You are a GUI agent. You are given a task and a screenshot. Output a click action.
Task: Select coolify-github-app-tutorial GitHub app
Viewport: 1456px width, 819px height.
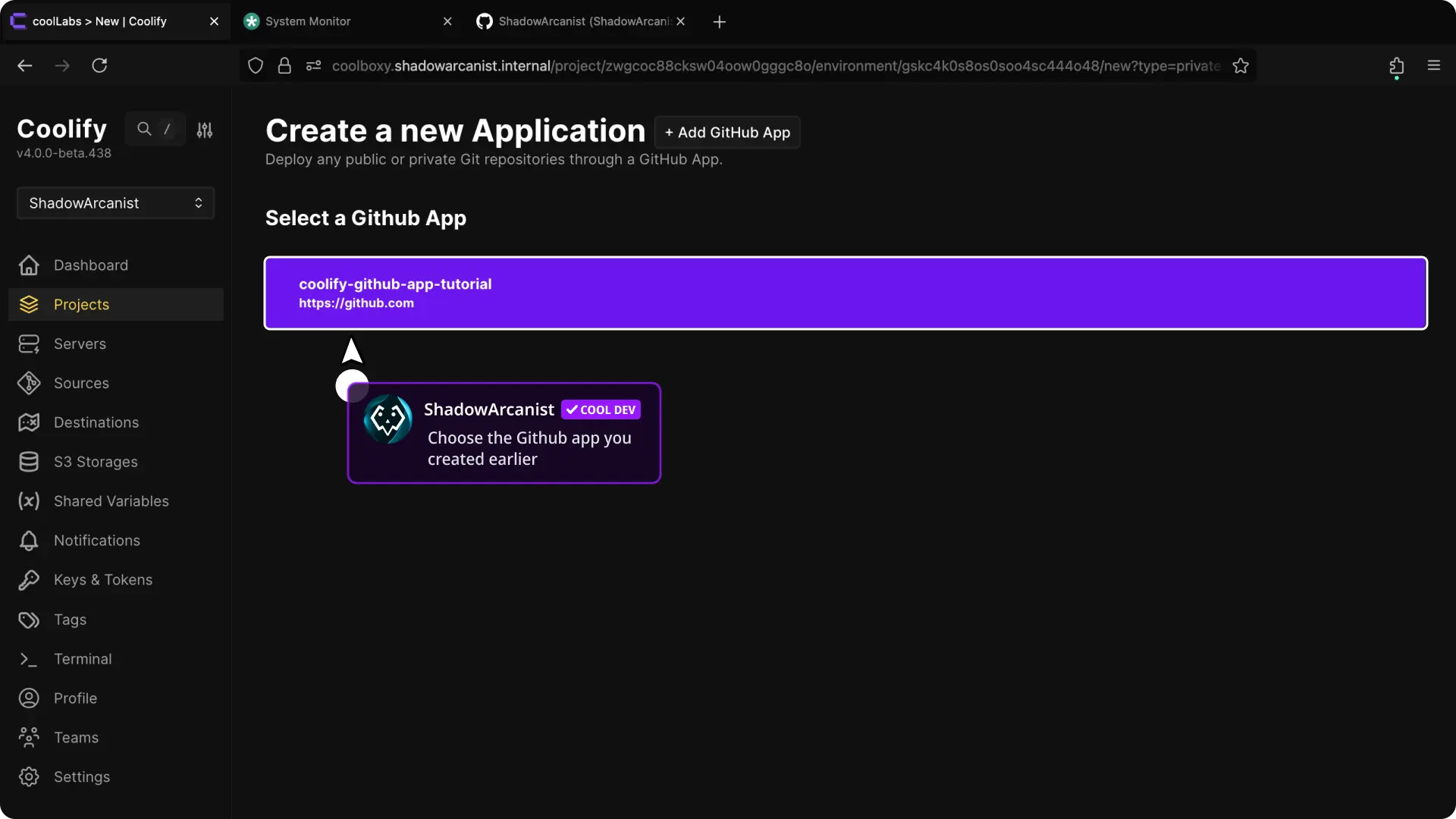(x=846, y=293)
